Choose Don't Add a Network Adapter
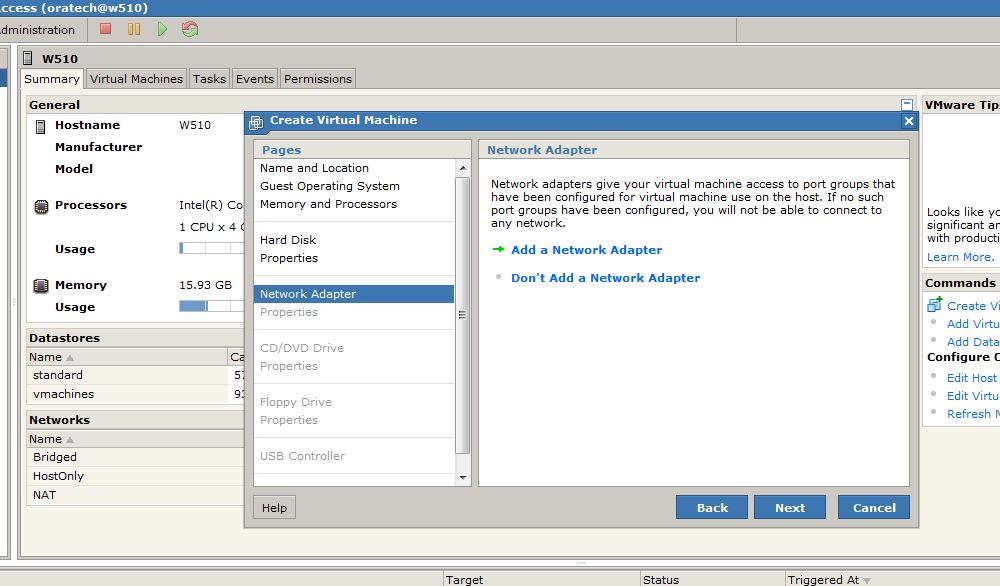The height and width of the screenshot is (586, 1000). click(605, 278)
